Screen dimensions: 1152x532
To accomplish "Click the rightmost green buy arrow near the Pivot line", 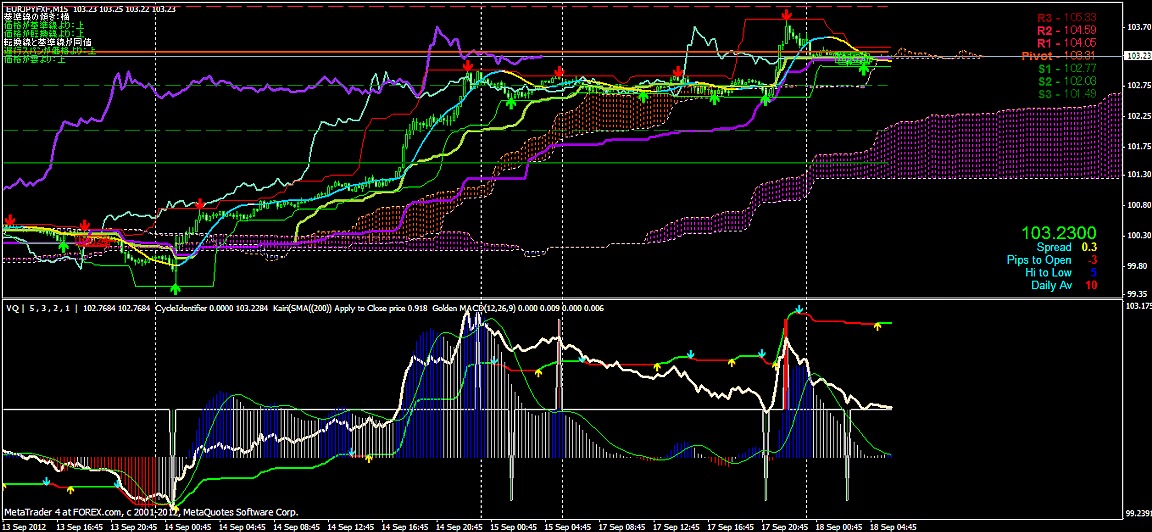I will (x=864, y=67).
